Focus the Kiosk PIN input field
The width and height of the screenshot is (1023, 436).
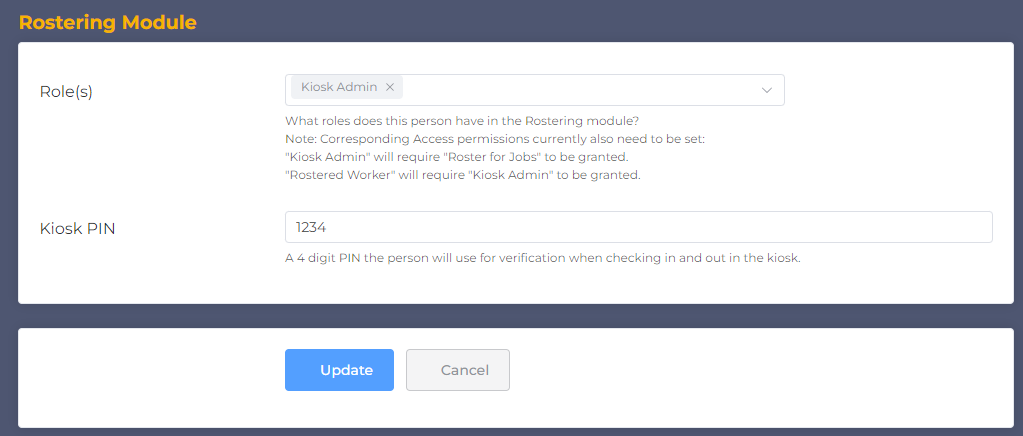(638, 227)
